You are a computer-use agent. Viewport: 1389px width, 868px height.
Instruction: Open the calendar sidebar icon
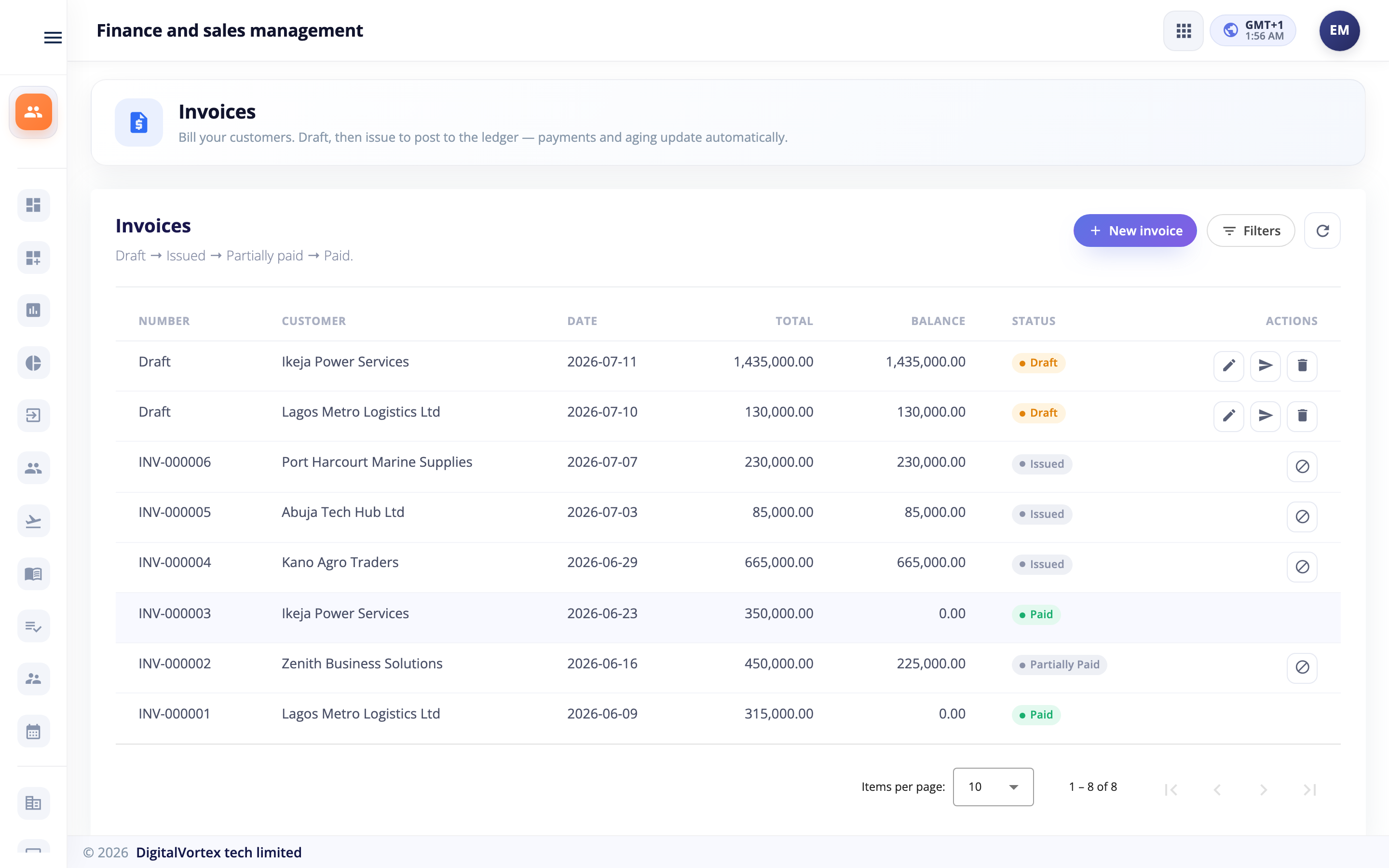33,732
